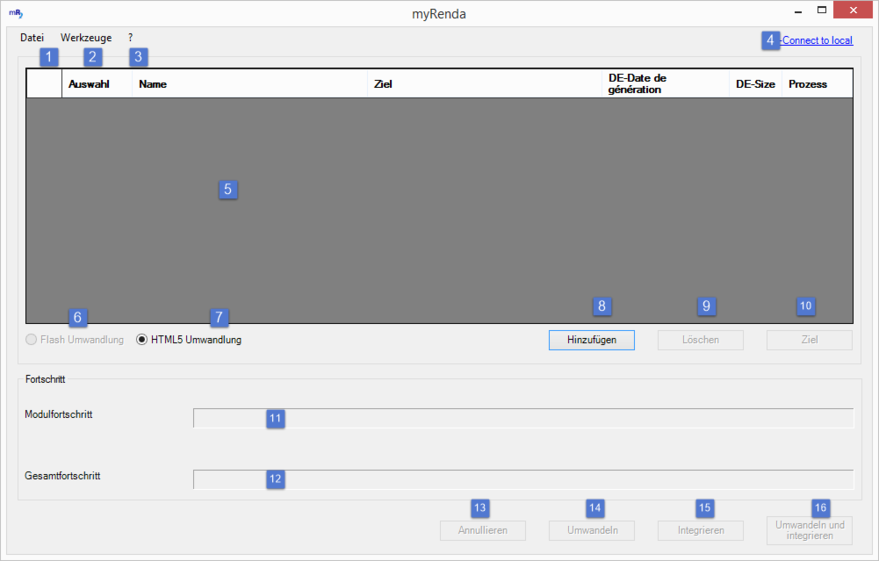The image size is (879, 561).
Task: Click the myRenda app icon in title bar
Action: [x=15, y=14]
